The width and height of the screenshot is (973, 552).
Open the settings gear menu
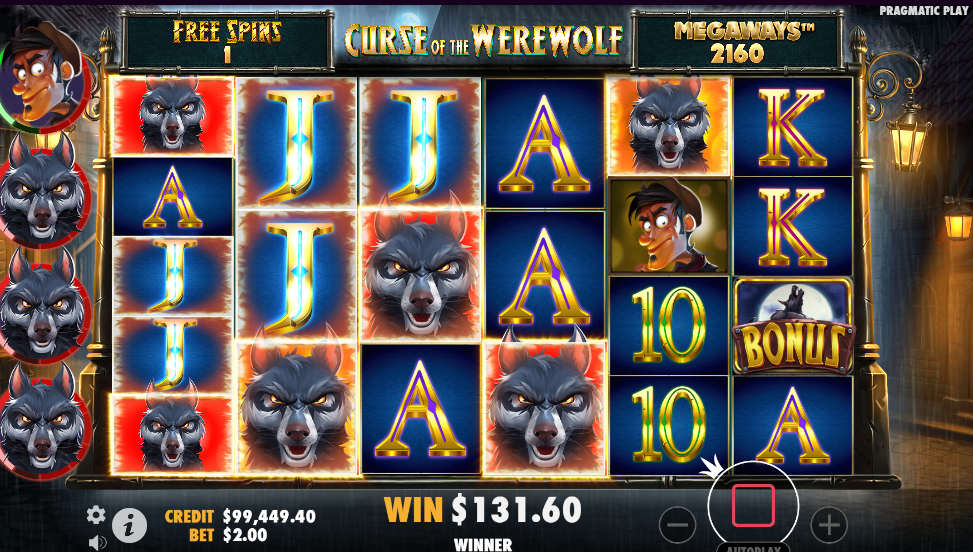click(96, 515)
